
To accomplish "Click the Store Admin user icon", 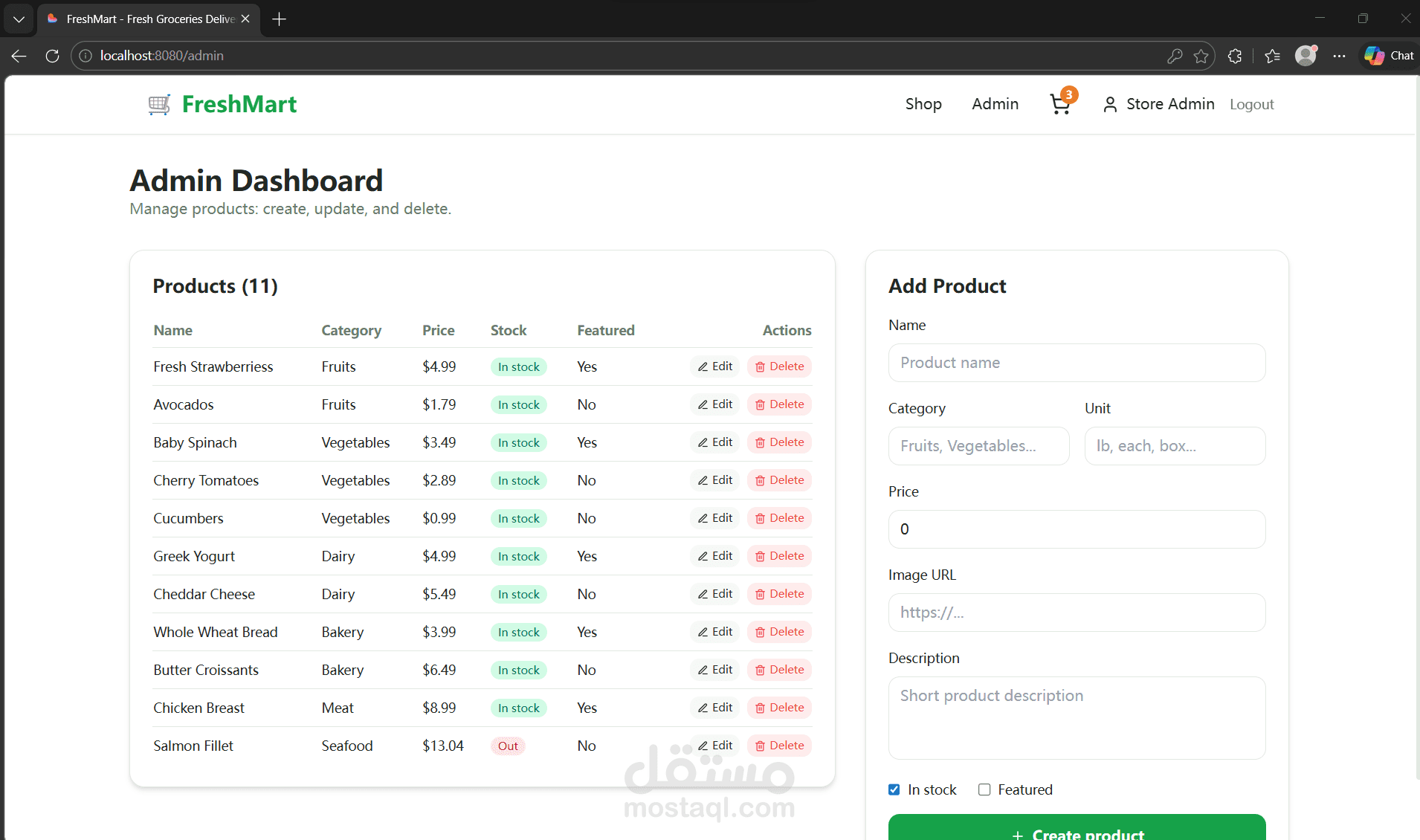I will (x=1110, y=105).
